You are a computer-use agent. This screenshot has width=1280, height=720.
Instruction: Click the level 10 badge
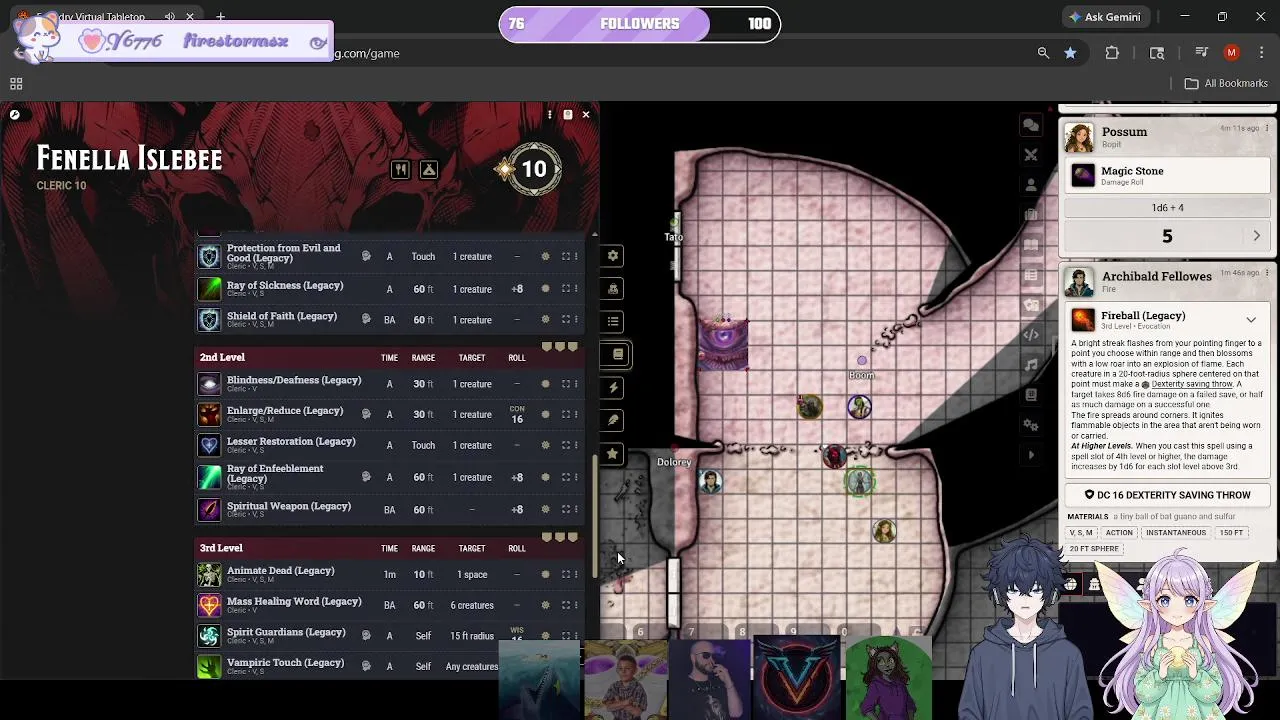534,169
